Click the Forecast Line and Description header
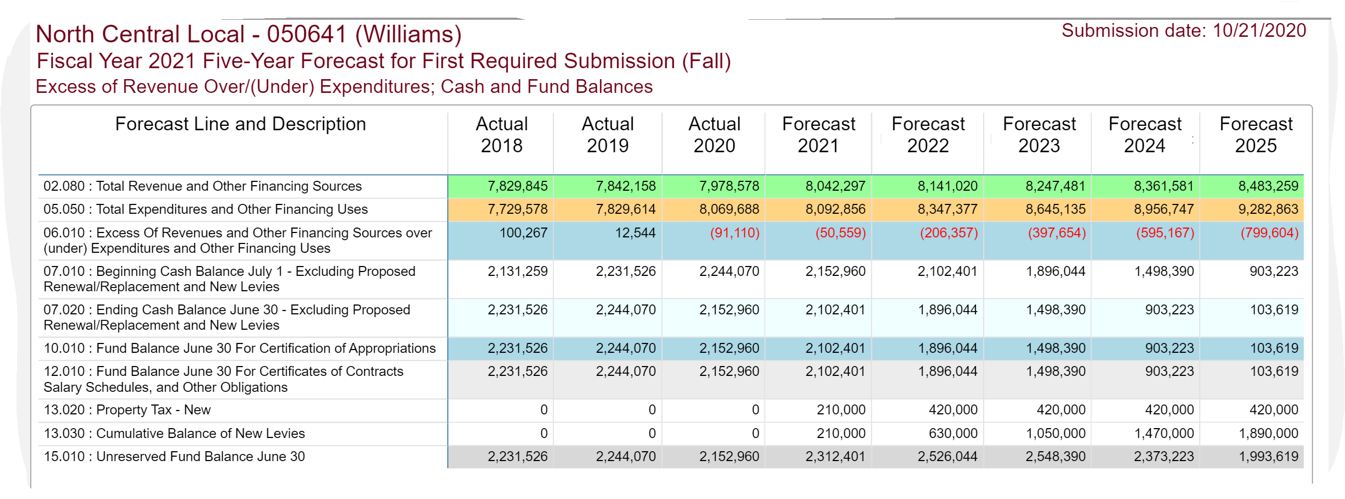 point(240,124)
